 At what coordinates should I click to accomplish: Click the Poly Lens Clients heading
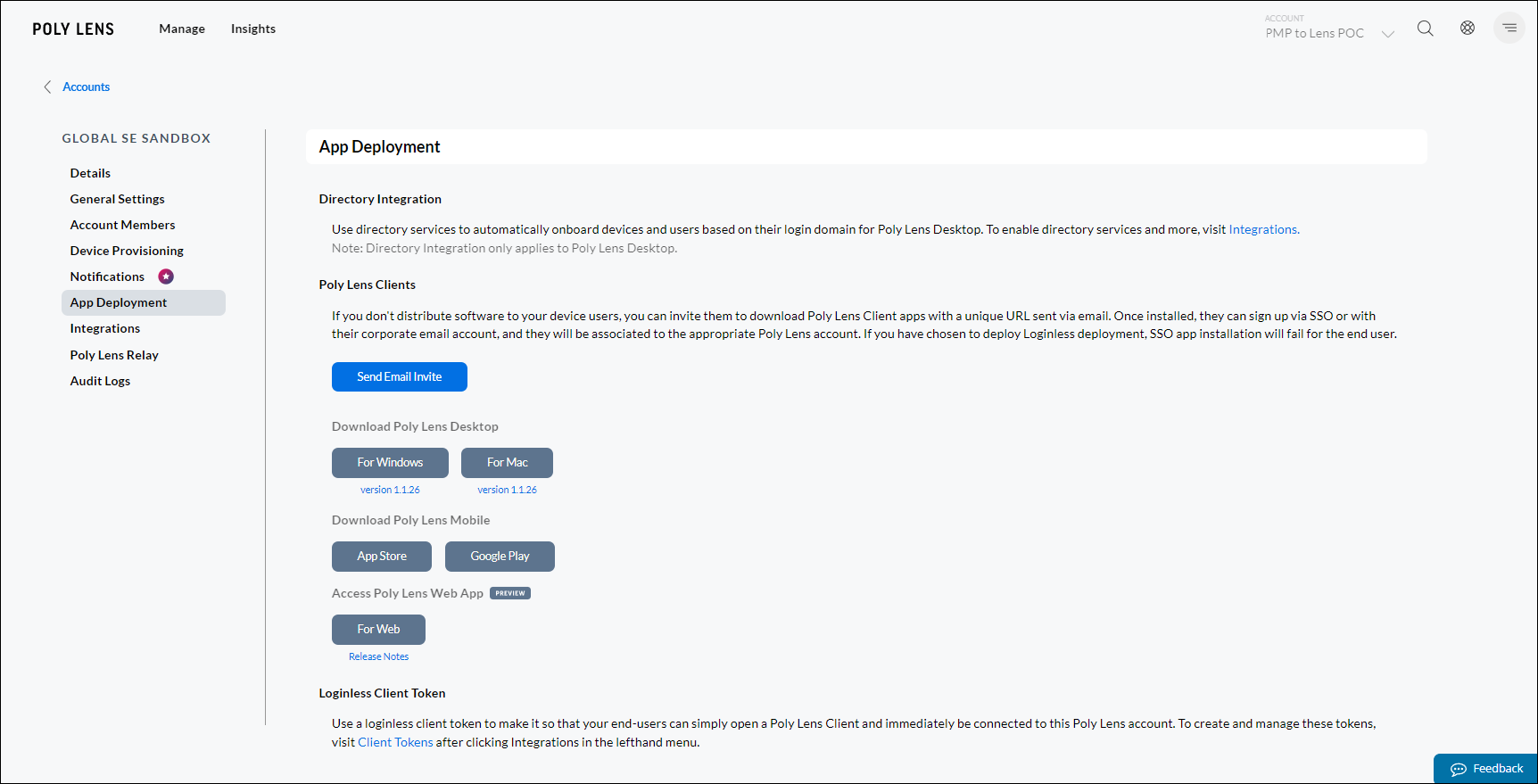tap(367, 285)
